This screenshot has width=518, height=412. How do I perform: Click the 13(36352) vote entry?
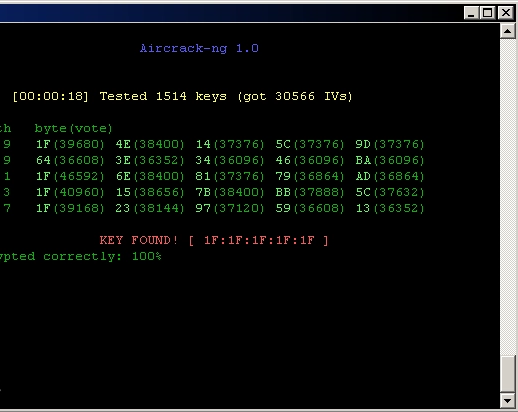(390, 208)
